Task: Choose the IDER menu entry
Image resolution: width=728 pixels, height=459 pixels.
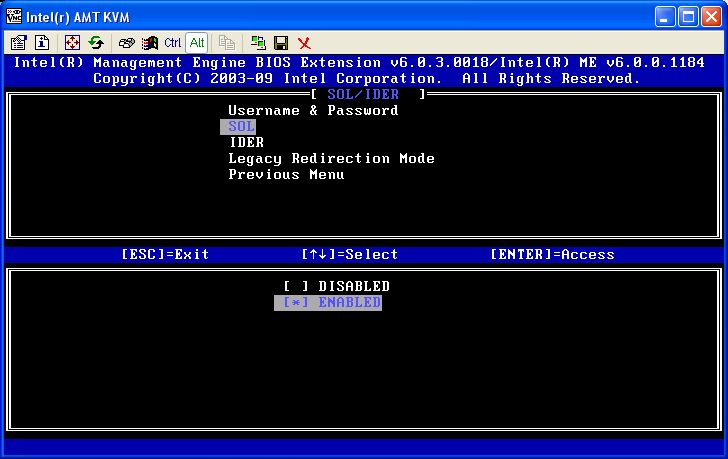Action: point(246,143)
